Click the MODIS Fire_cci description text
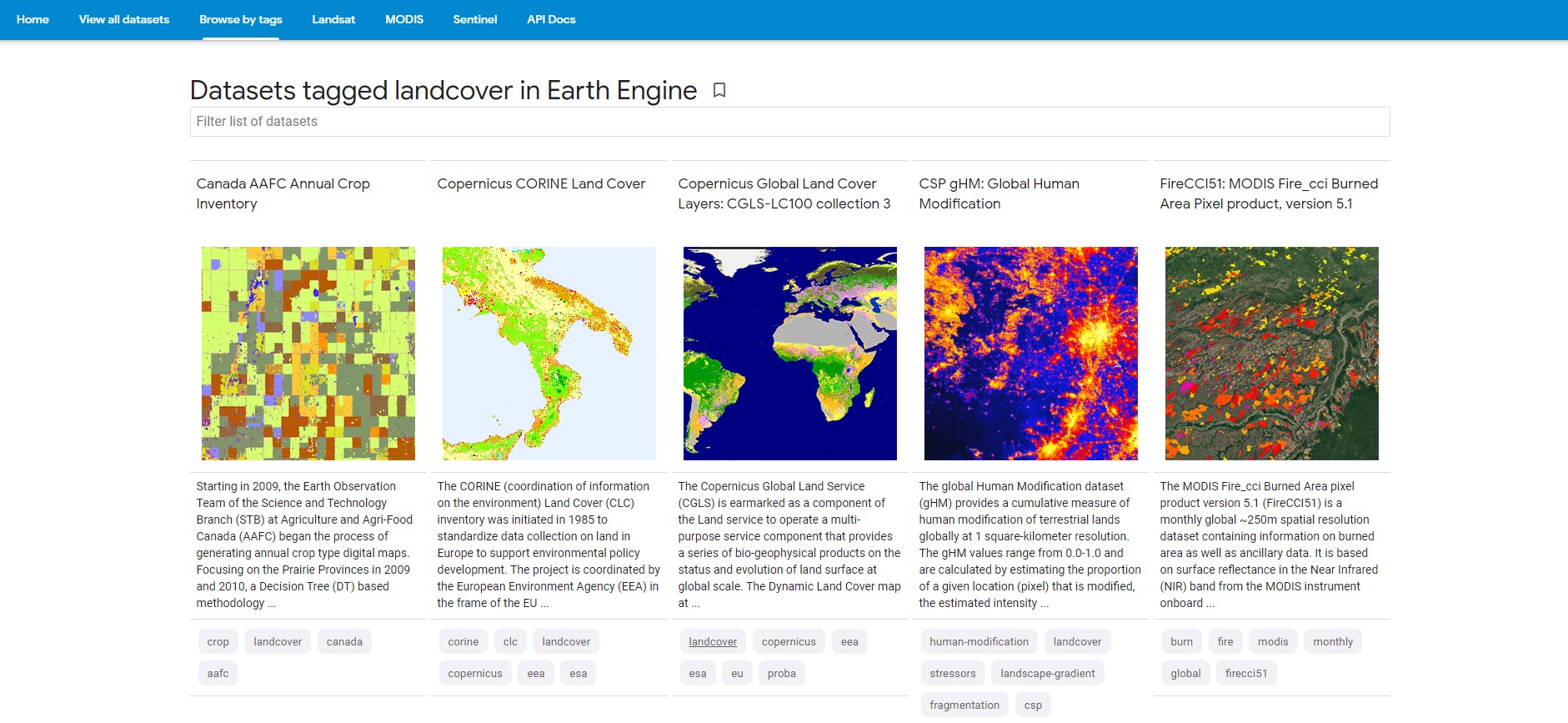Screen dimensions: 1568x723 click(x=1269, y=545)
